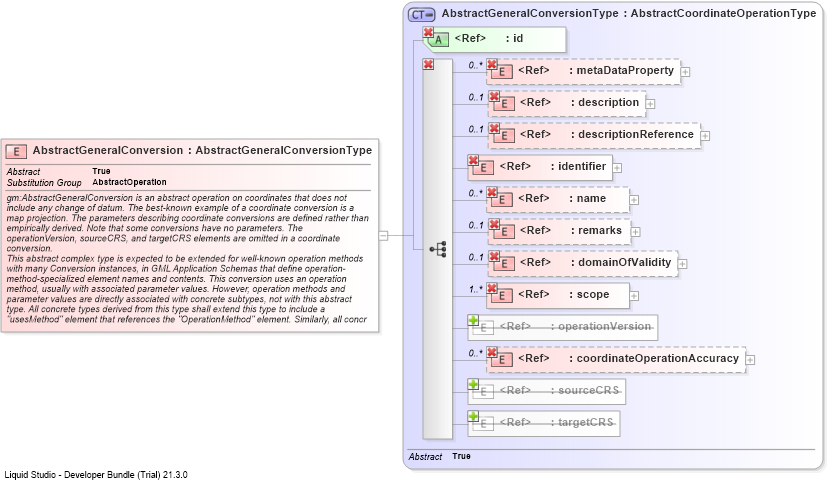Click the E icon beside remarks
This screenshot has height=480, width=827.
[504, 232]
